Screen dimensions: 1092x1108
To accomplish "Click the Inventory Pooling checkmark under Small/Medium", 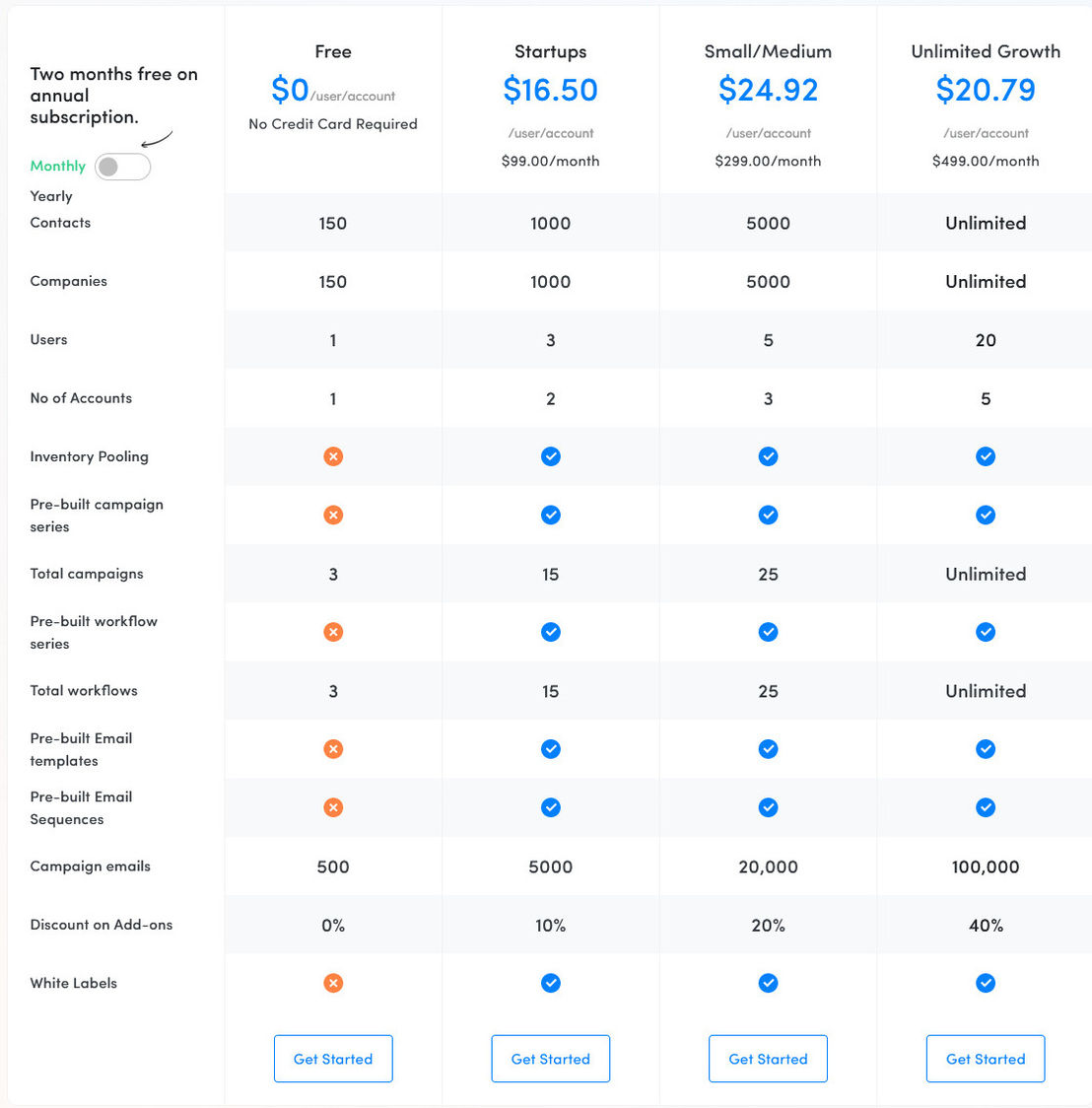I will coord(769,456).
